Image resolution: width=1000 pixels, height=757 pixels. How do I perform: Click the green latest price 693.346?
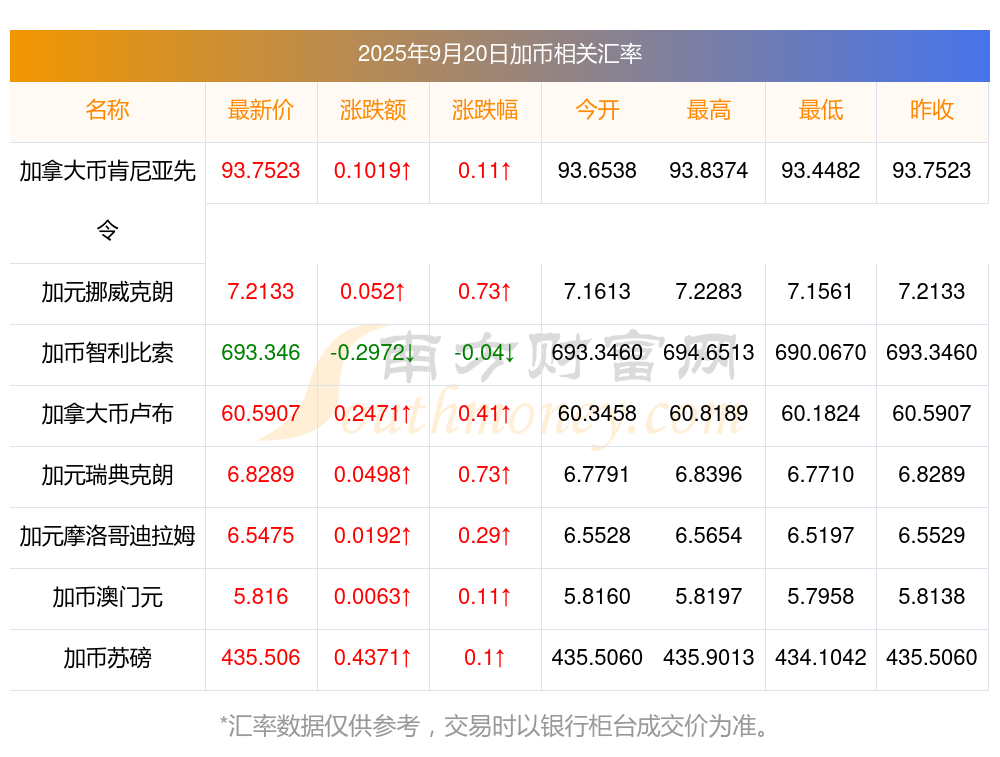261,352
